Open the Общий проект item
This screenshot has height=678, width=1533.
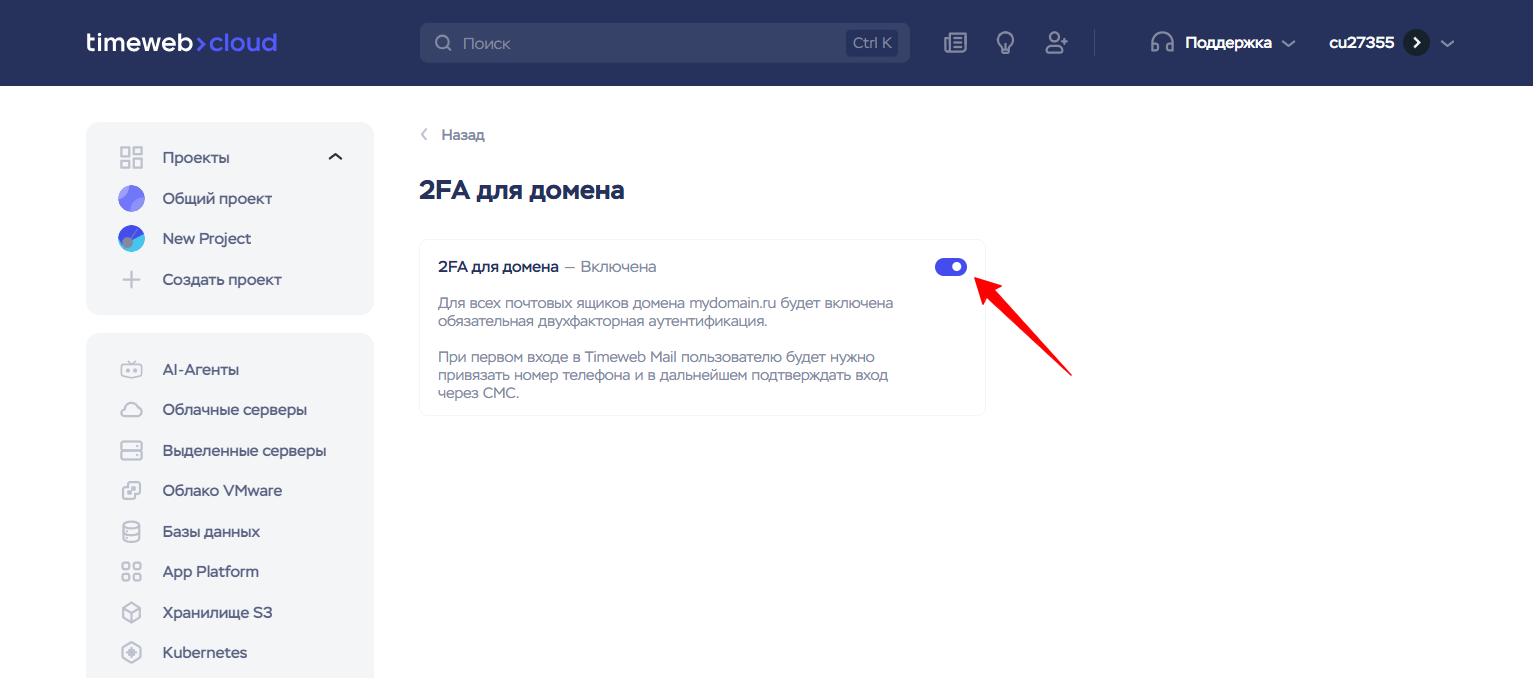pyautogui.click(x=217, y=199)
